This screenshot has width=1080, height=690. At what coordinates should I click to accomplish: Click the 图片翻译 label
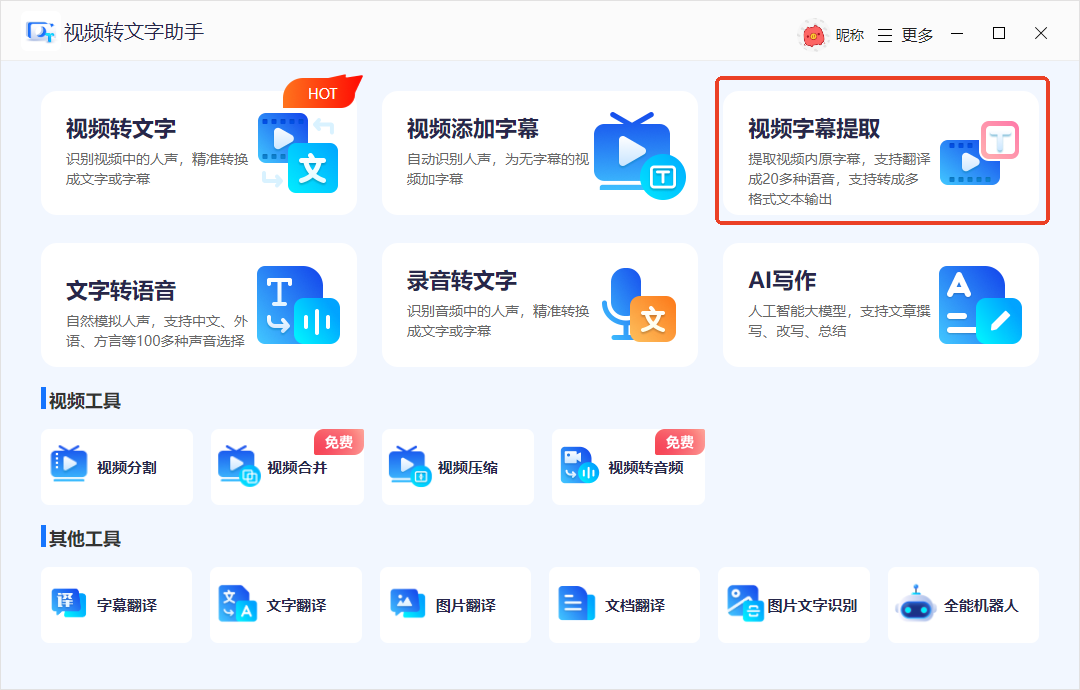pyautogui.click(x=466, y=605)
